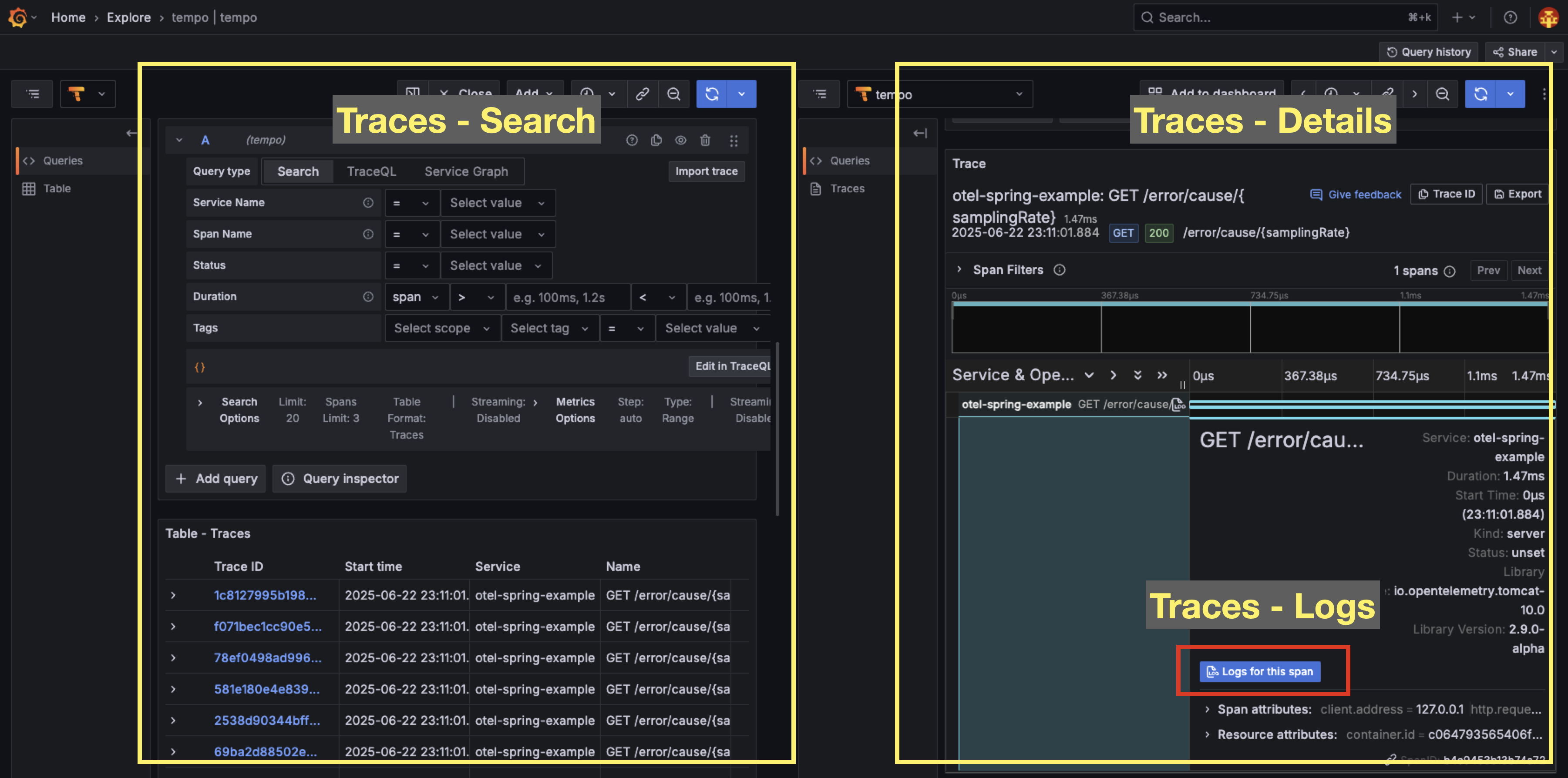Screen dimensions: 1568x778
Task: Expand one level with right chevron icon
Action: click(1113, 375)
